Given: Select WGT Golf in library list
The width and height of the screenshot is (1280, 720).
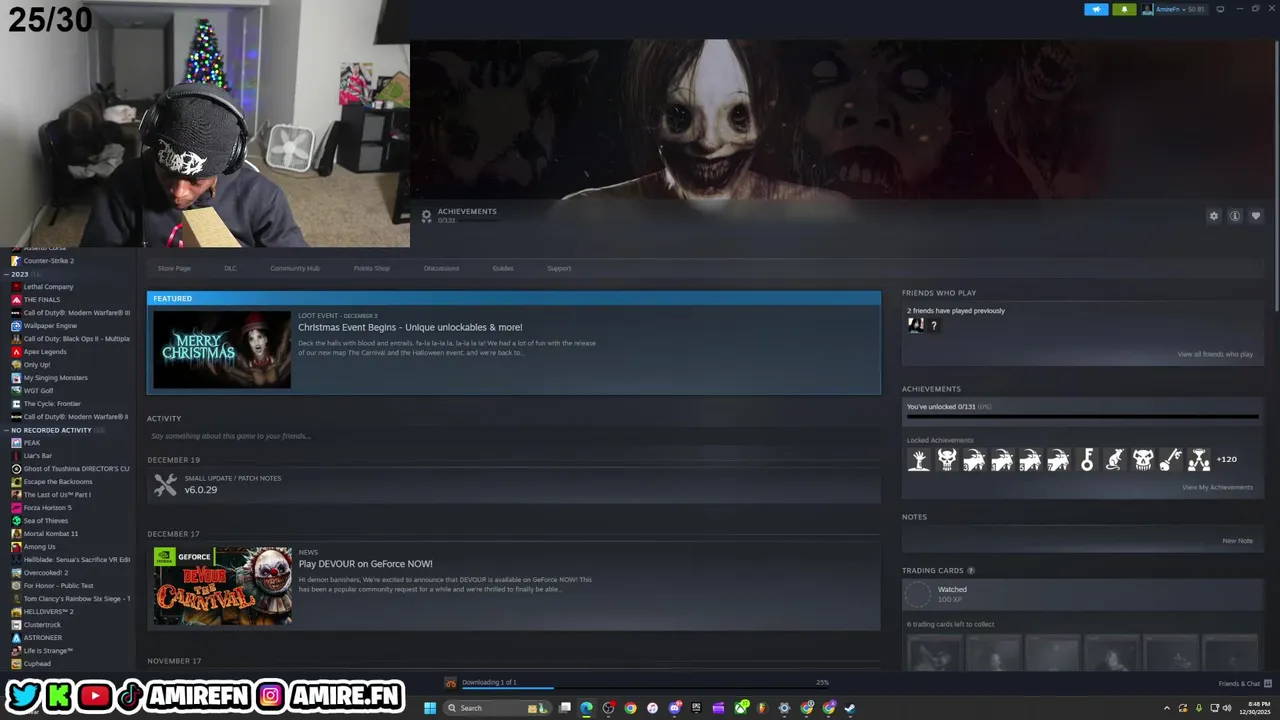Looking at the screenshot, I should [x=39, y=391].
